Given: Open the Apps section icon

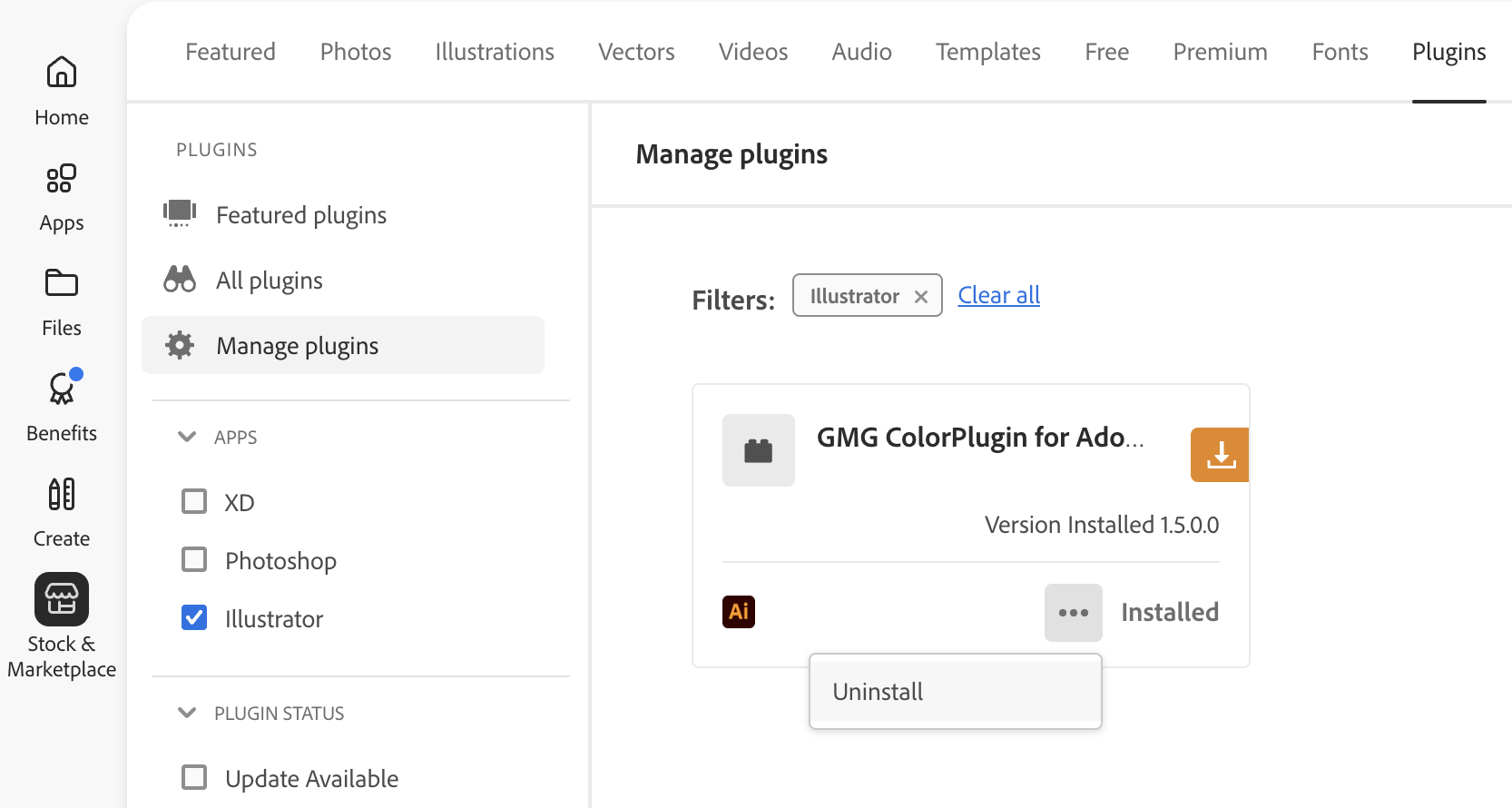Looking at the screenshot, I should [x=62, y=179].
